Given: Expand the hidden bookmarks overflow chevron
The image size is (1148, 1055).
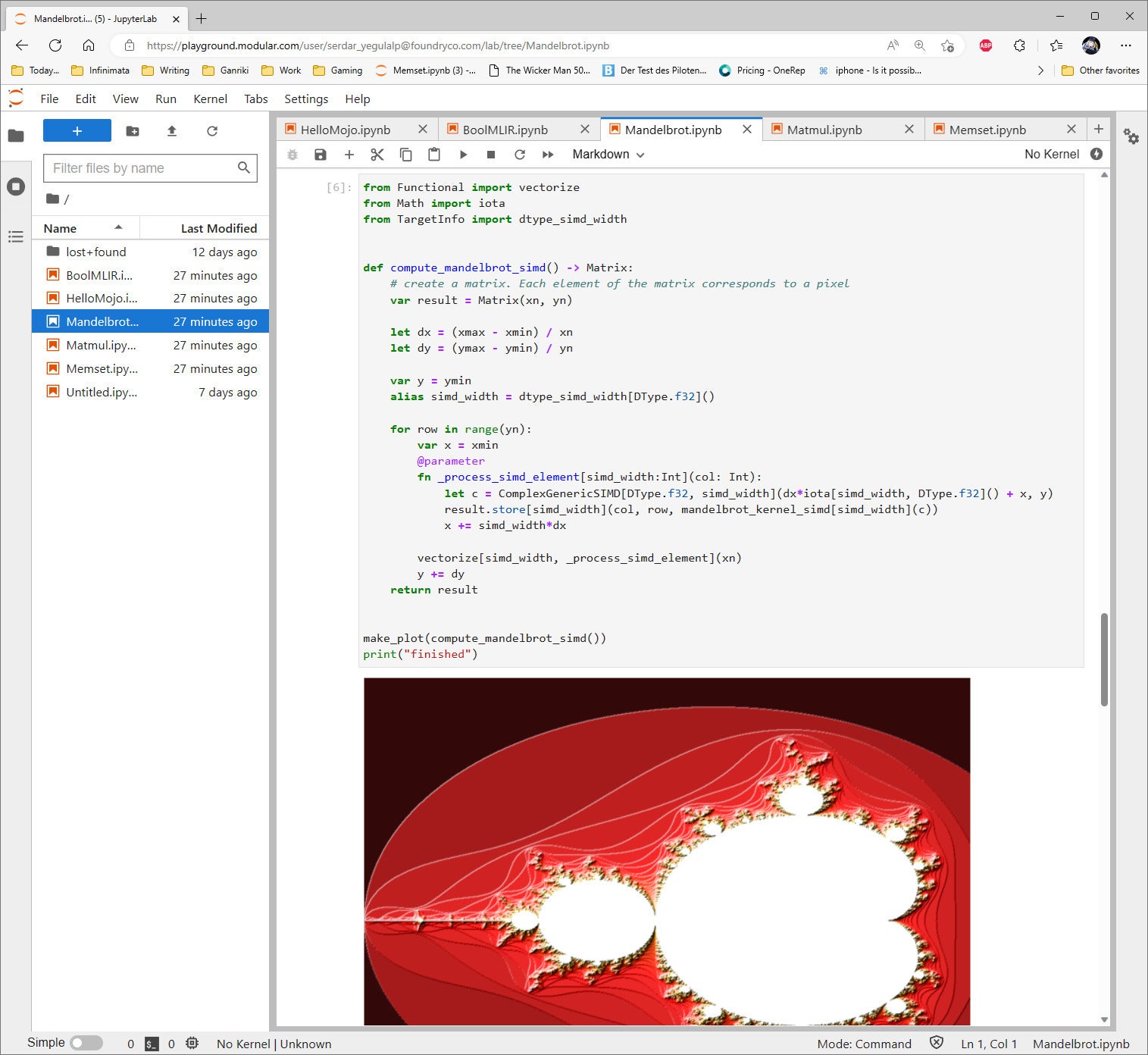Looking at the screenshot, I should coord(1040,70).
